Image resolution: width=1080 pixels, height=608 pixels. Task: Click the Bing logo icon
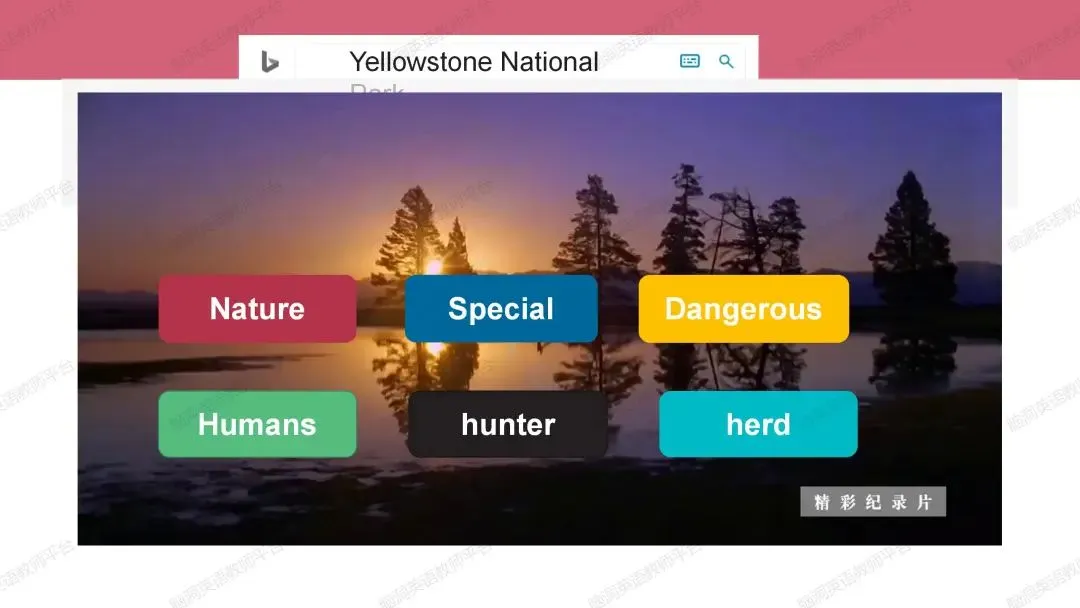269,62
